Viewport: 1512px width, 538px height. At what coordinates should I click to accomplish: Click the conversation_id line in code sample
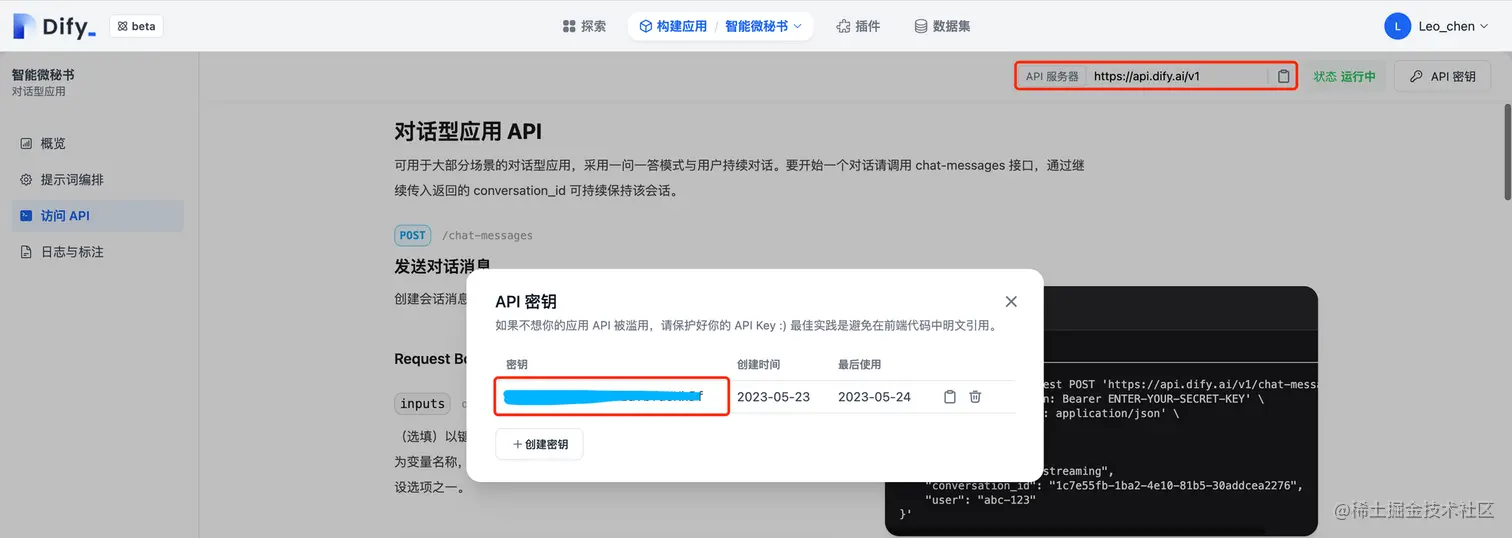[x=1112, y=486]
